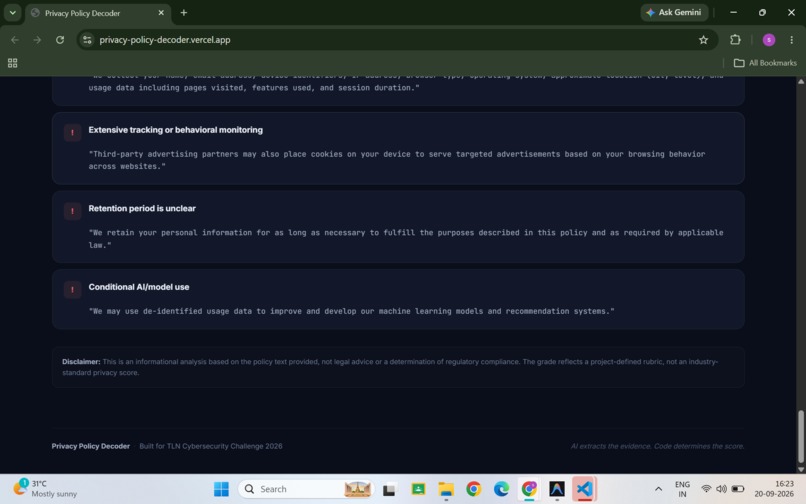Click the scrollbar up arrow

[800, 82]
